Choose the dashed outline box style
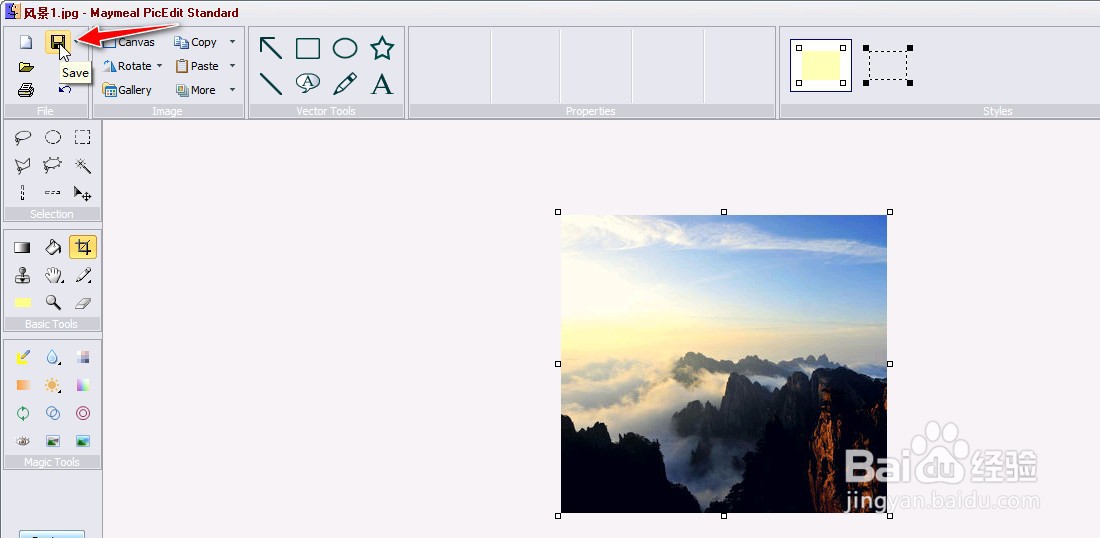This screenshot has width=1100, height=538. pos(887,65)
